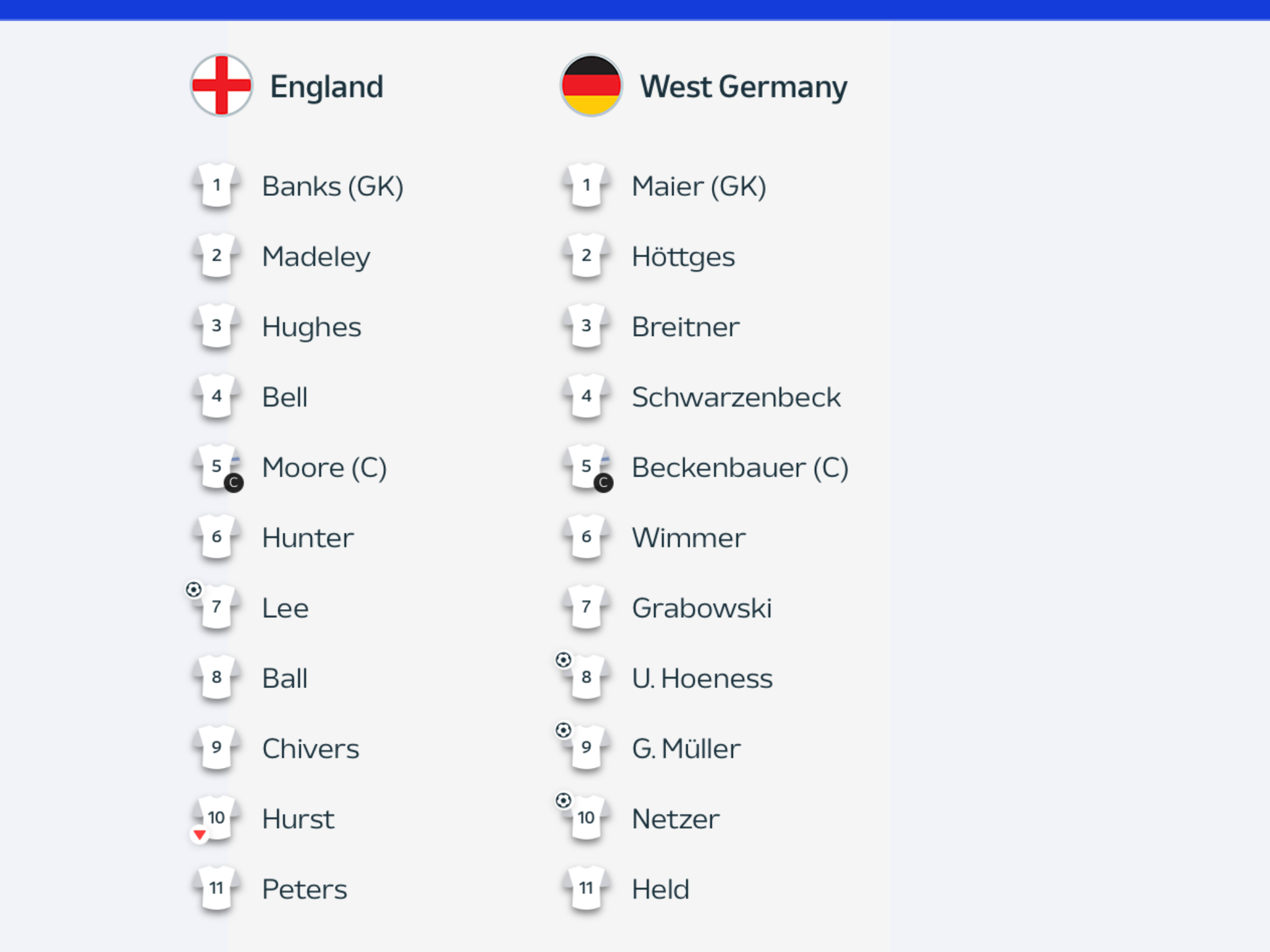The width and height of the screenshot is (1270, 952).
Task: Open the England team name link
Action: click(327, 86)
